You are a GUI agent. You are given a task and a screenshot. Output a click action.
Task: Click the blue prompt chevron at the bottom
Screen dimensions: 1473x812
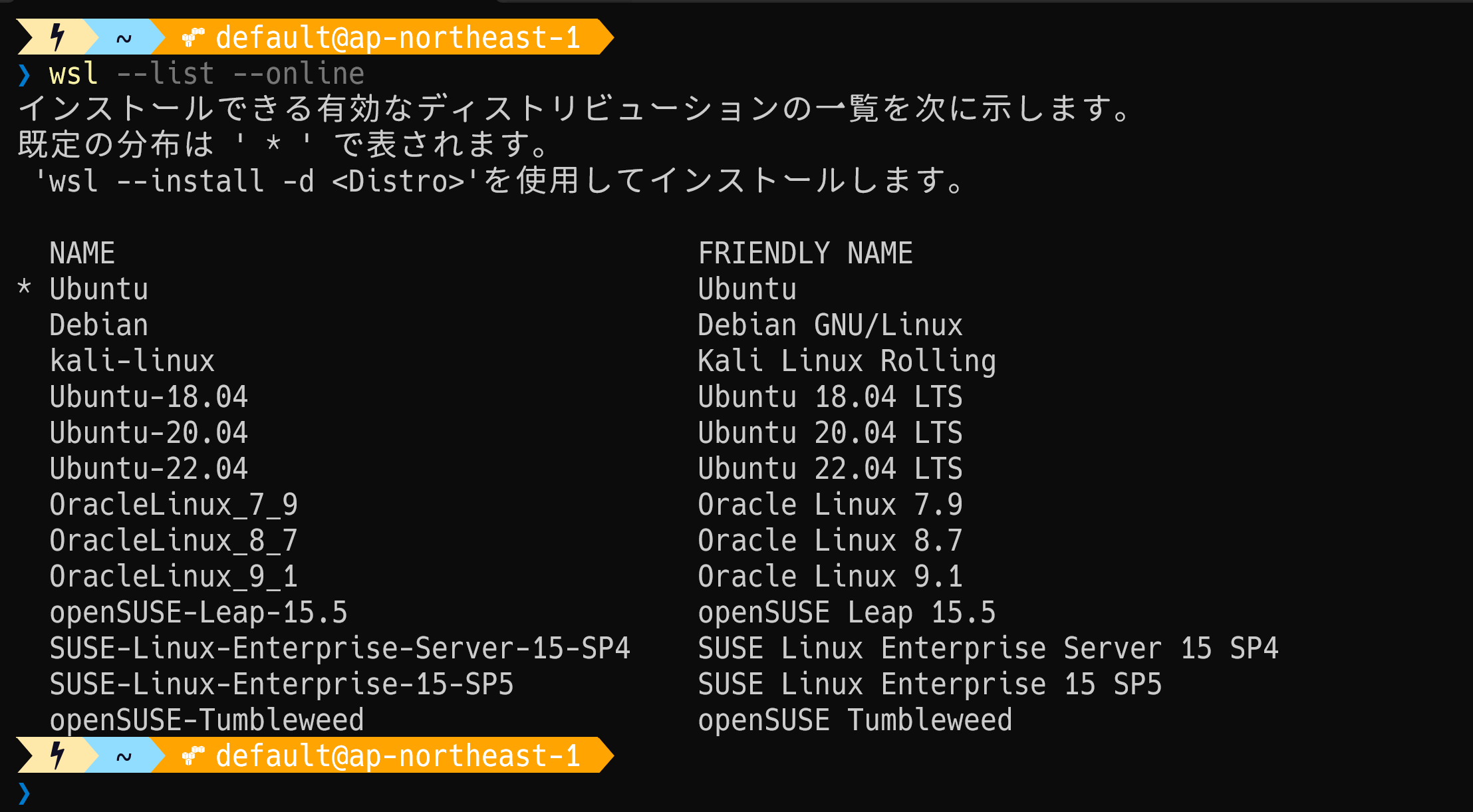click(x=25, y=793)
